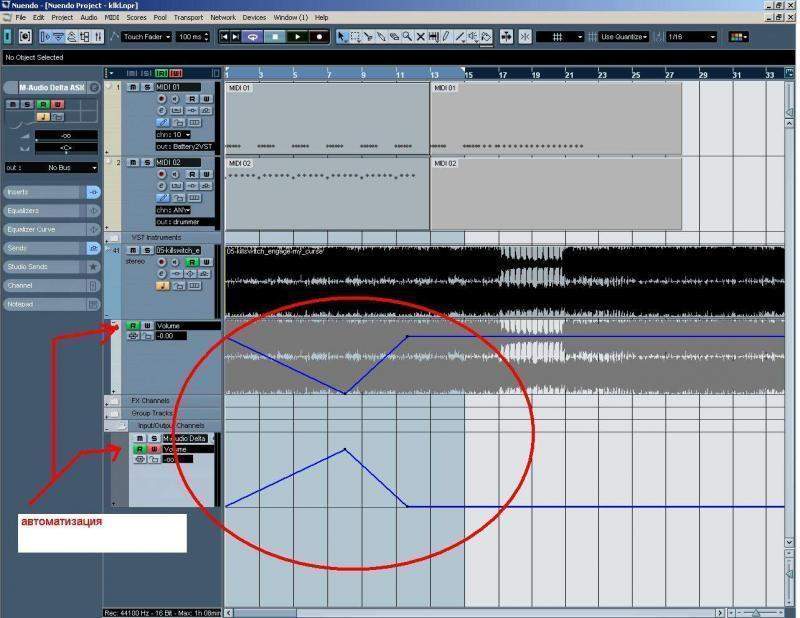This screenshot has width=800, height=618.
Task: Toggle the Cycle loop button
Action: pyautogui.click(x=252, y=37)
